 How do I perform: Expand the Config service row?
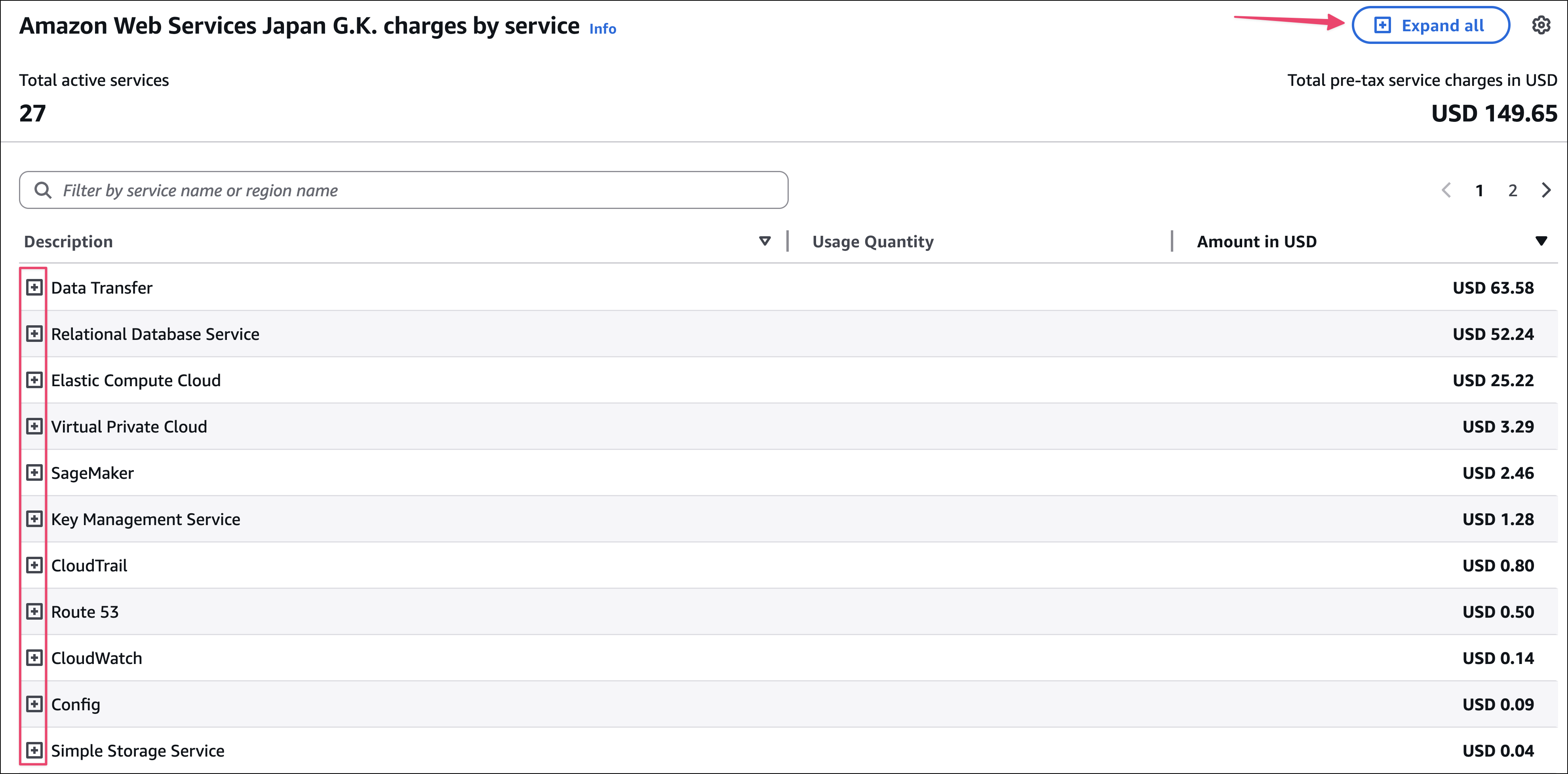point(34,704)
